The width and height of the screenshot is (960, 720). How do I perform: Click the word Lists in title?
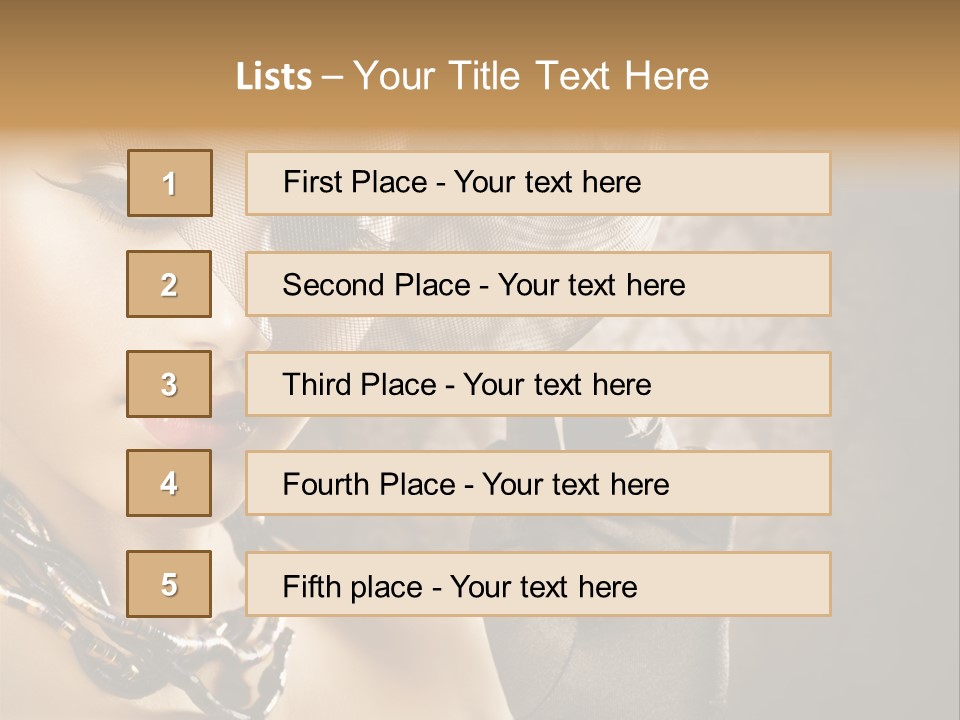pyautogui.click(x=274, y=77)
